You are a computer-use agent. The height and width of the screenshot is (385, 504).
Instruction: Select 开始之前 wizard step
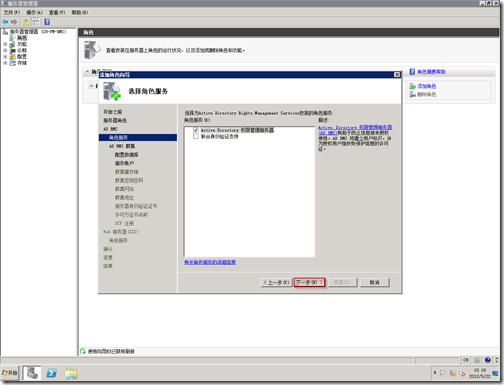tap(113, 112)
